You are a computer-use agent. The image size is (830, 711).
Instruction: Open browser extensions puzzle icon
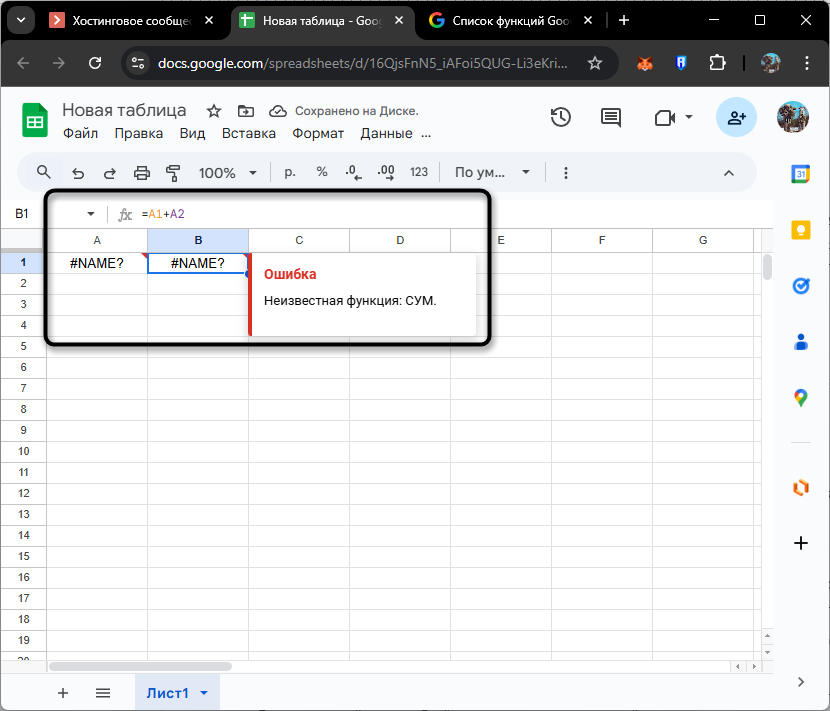717,64
